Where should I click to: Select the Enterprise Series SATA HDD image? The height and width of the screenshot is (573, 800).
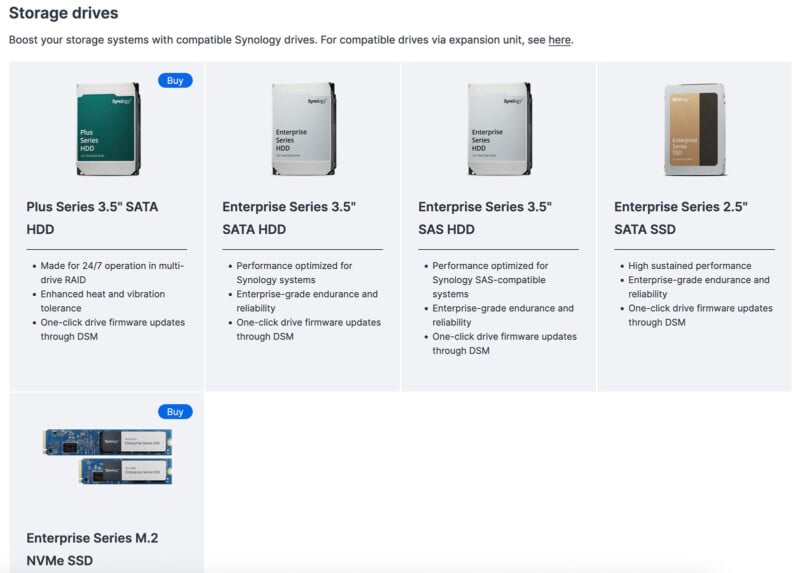click(x=304, y=129)
